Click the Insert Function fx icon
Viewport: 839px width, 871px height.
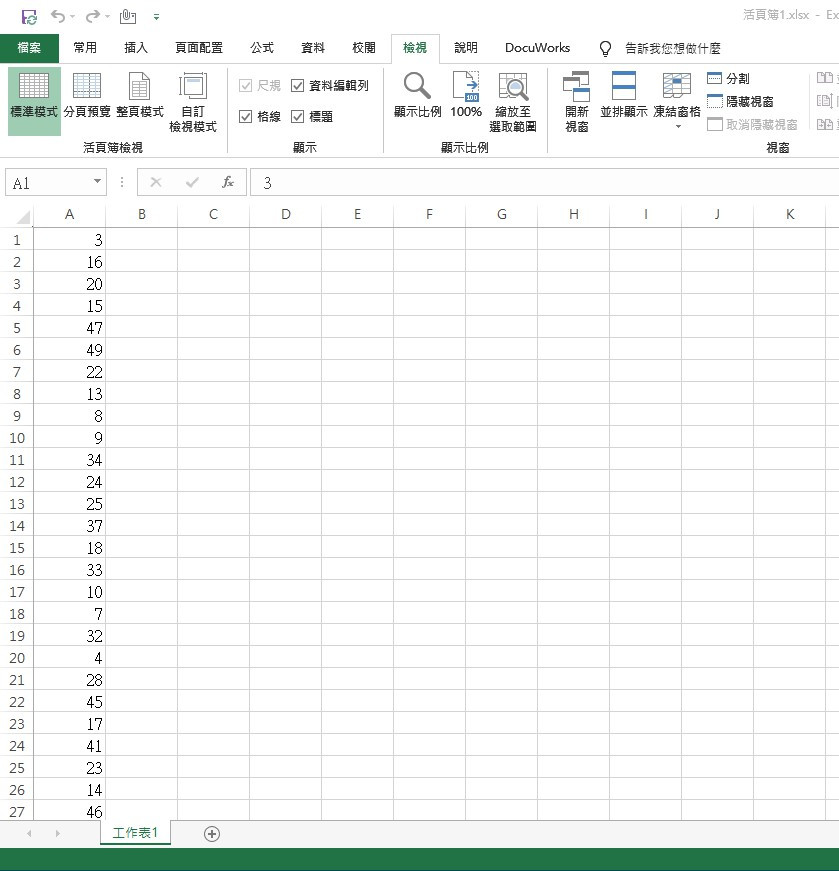[228, 182]
